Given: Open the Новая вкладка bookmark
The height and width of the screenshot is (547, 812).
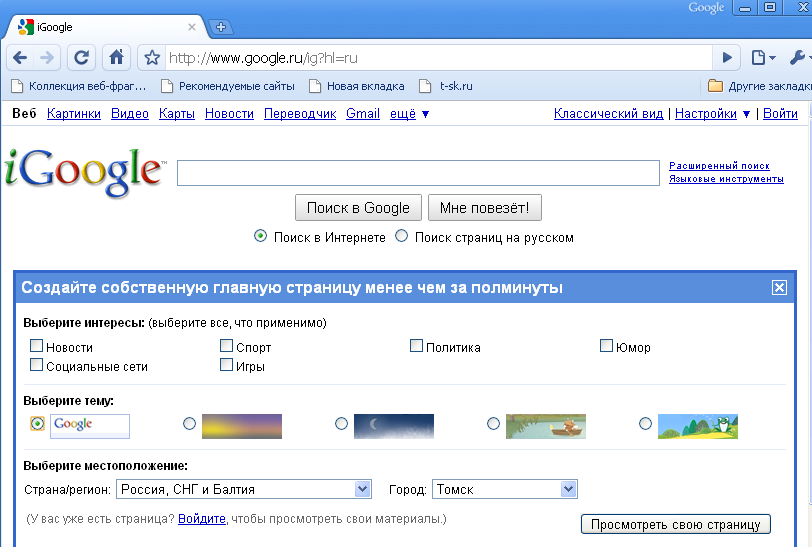Looking at the screenshot, I should pos(357,86).
